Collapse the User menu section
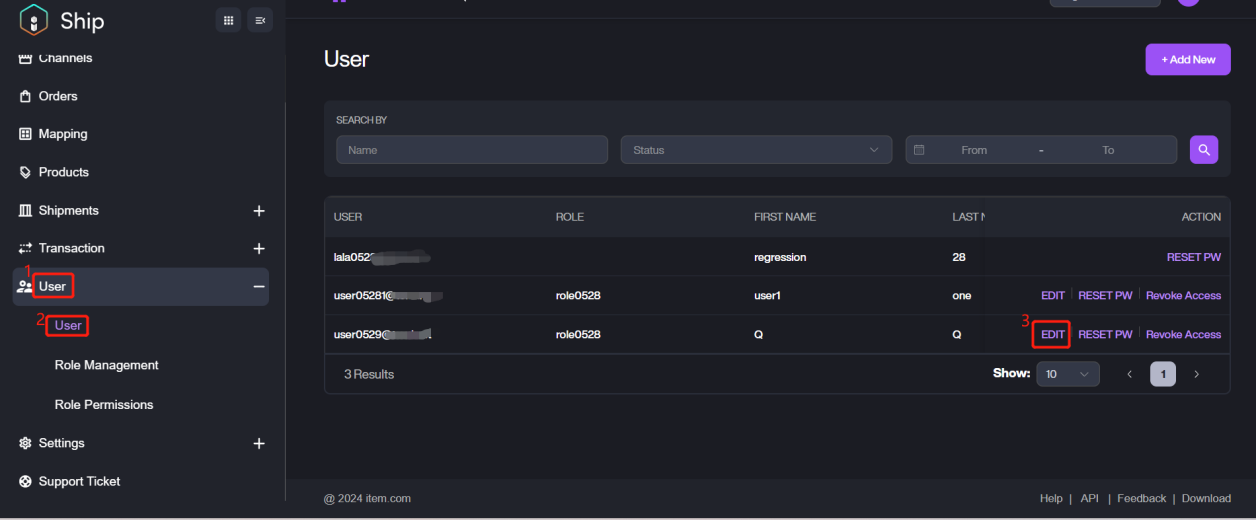Viewport: 1256px width, 520px height. pos(259,287)
